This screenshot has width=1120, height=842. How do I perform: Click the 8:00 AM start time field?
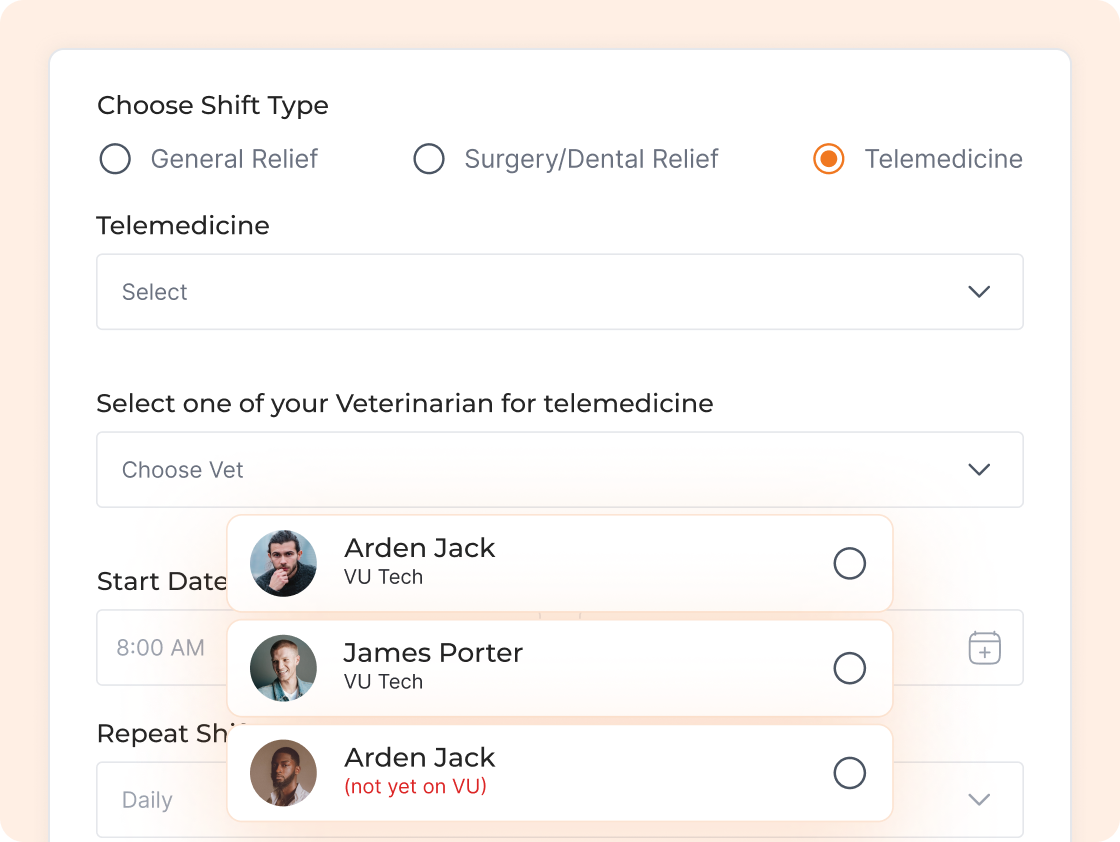click(160, 648)
